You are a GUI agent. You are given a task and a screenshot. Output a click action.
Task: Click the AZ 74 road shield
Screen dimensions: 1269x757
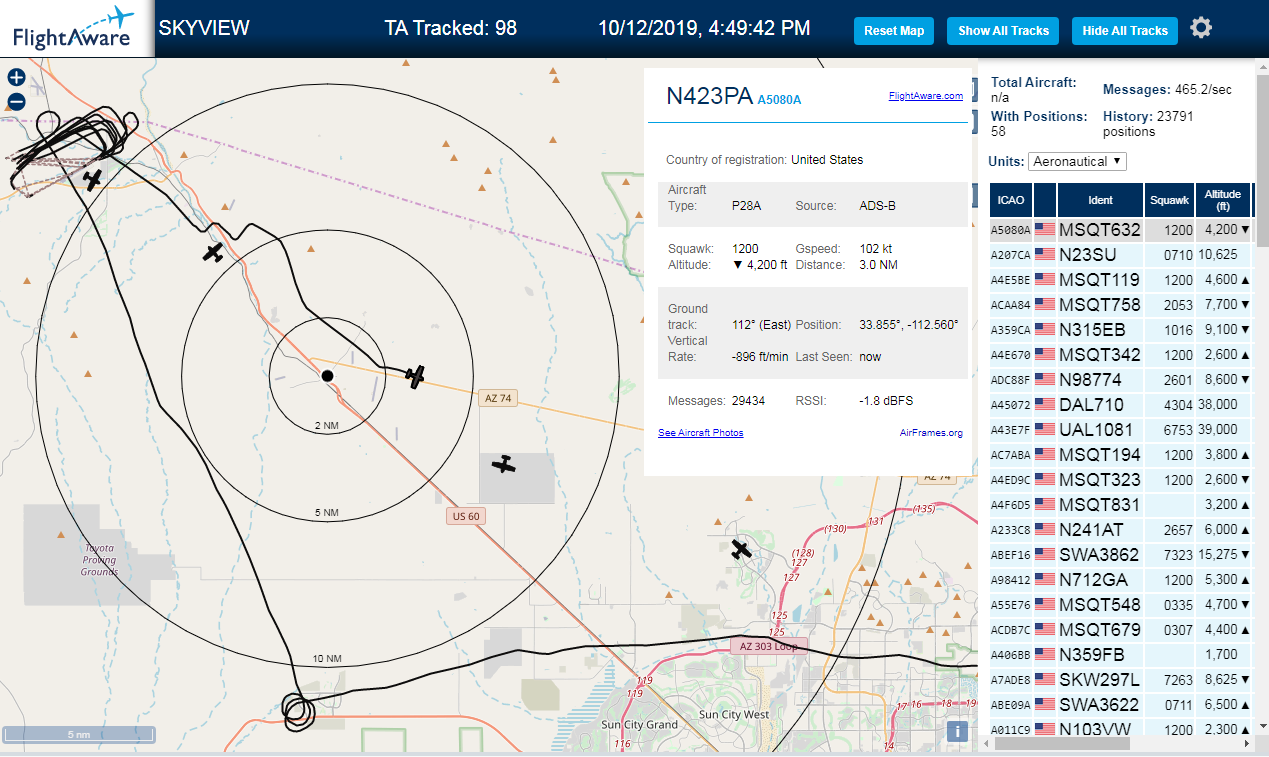click(498, 398)
